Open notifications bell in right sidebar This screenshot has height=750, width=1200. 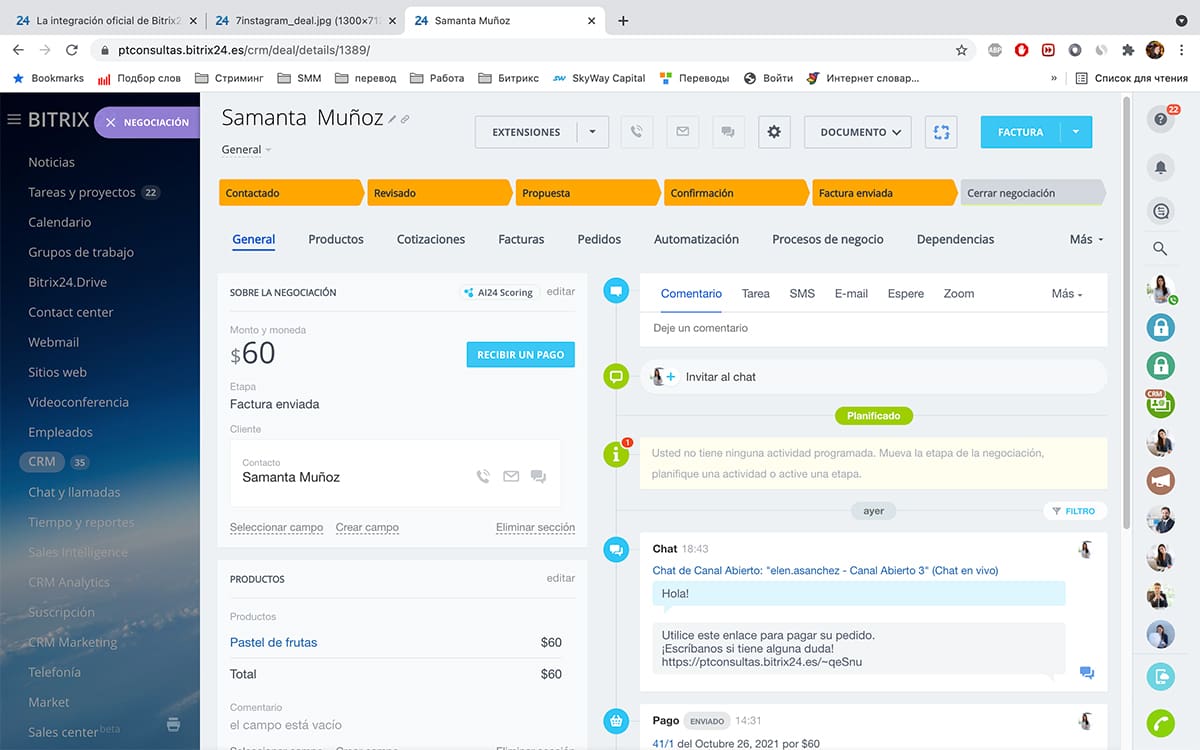(1160, 168)
